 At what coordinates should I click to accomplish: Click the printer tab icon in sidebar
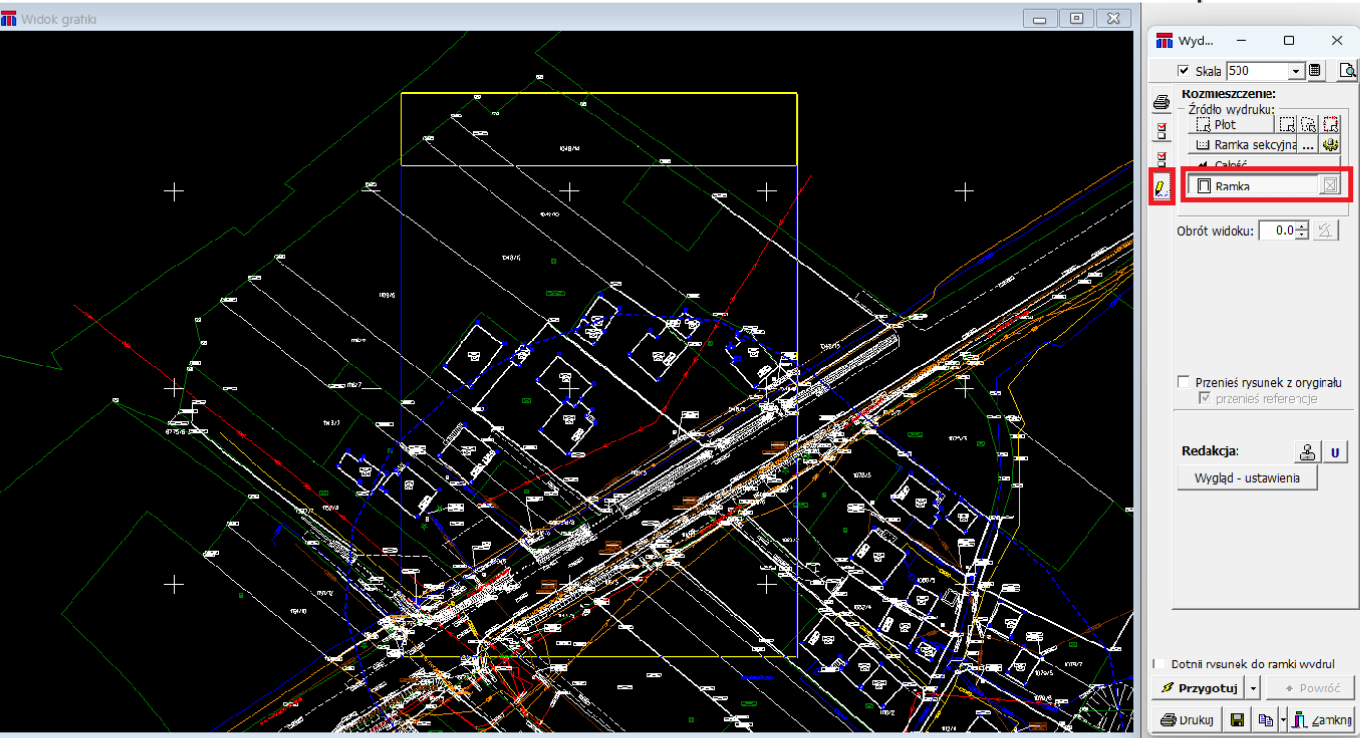(x=1161, y=102)
